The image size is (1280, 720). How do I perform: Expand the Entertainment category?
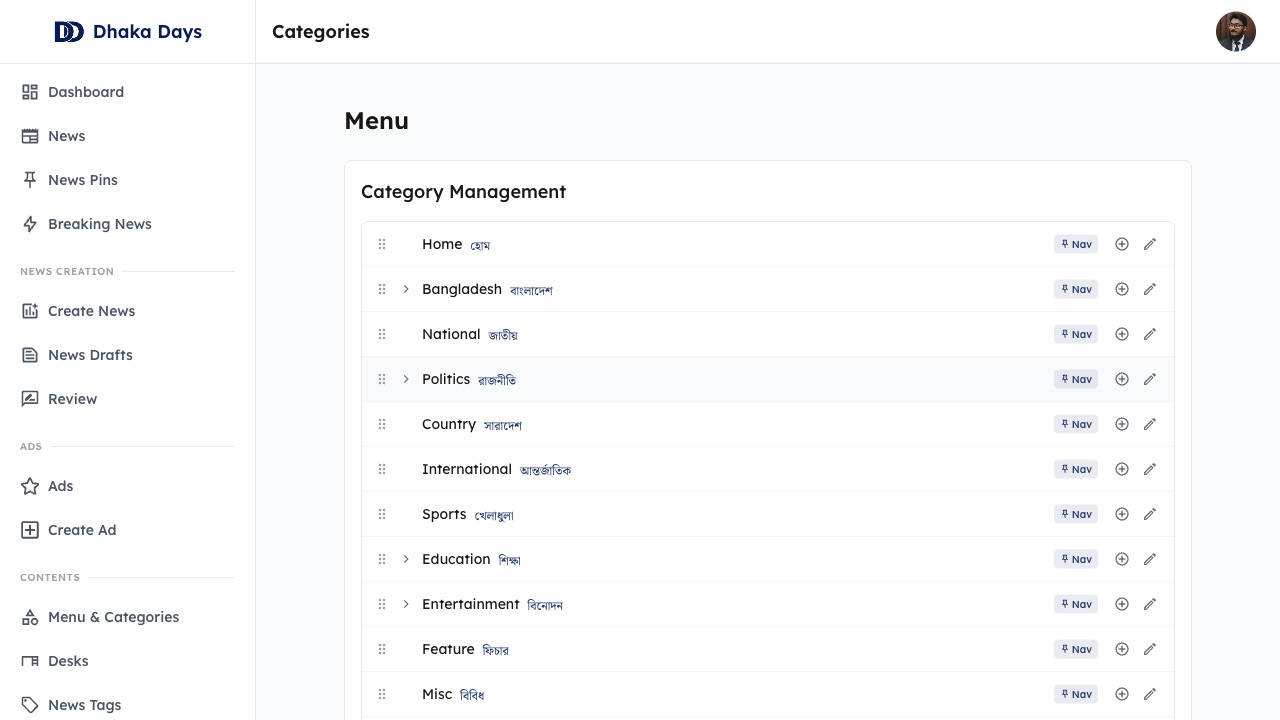pyautogui.click(x=406, y=604)
